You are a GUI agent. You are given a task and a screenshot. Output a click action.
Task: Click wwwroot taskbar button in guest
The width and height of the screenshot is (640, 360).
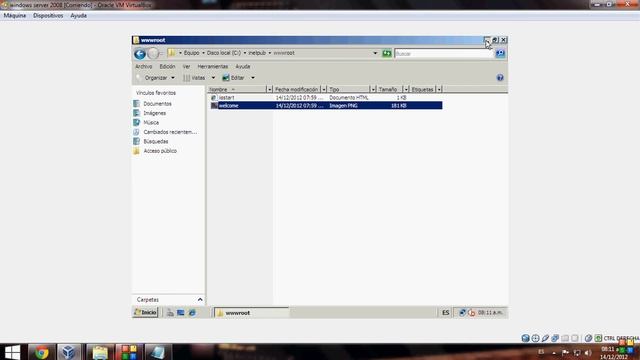251,313
